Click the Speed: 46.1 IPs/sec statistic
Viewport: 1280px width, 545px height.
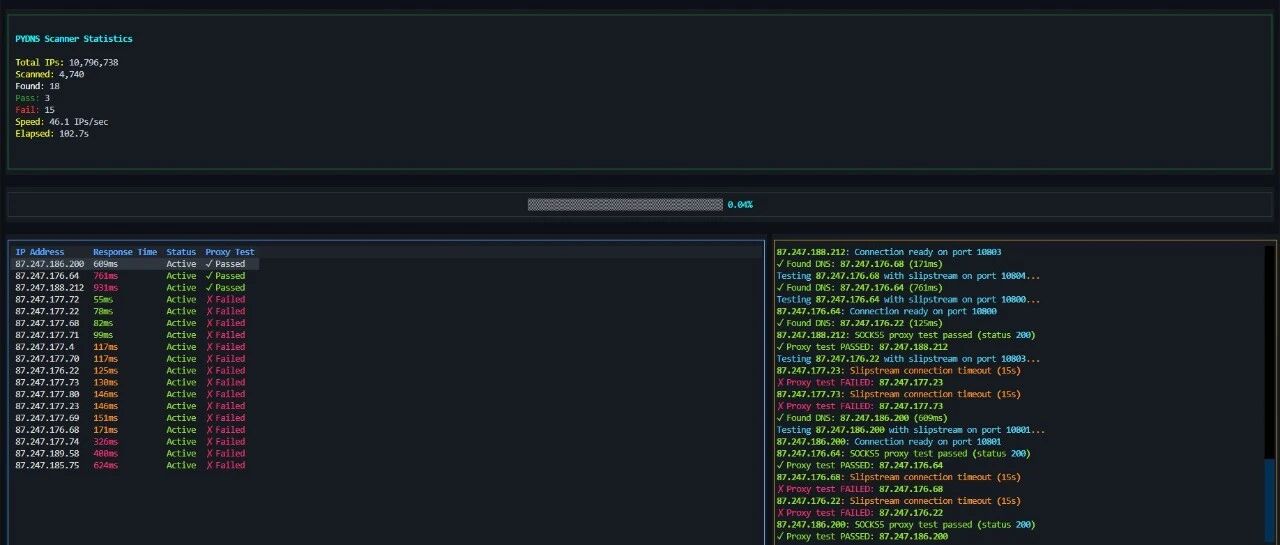click(62, 122)
